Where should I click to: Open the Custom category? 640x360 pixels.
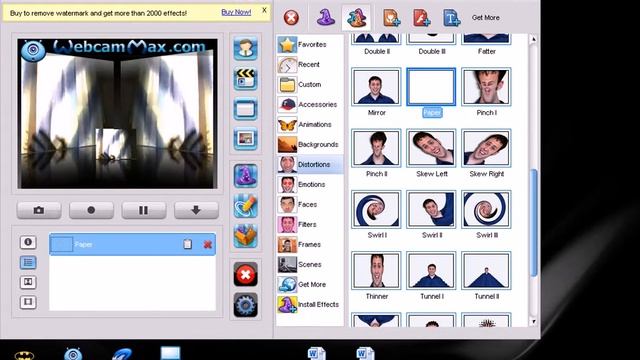[x=309, y=84]
